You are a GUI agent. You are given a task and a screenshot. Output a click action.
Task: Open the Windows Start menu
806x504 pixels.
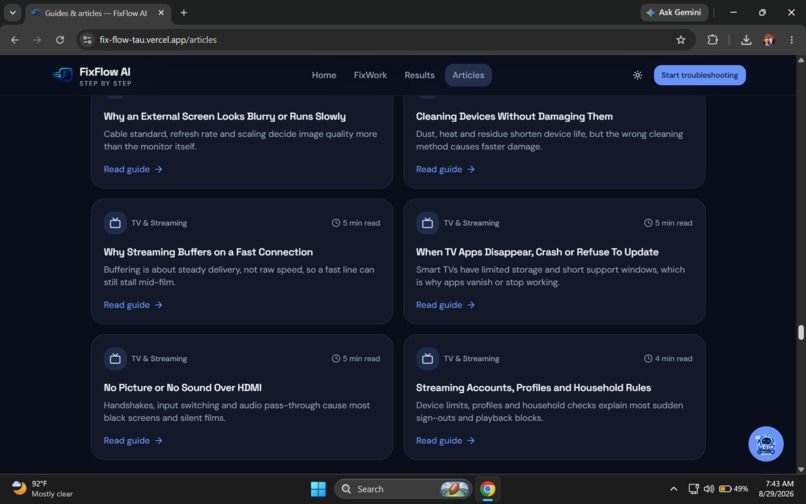pos(318,489)
